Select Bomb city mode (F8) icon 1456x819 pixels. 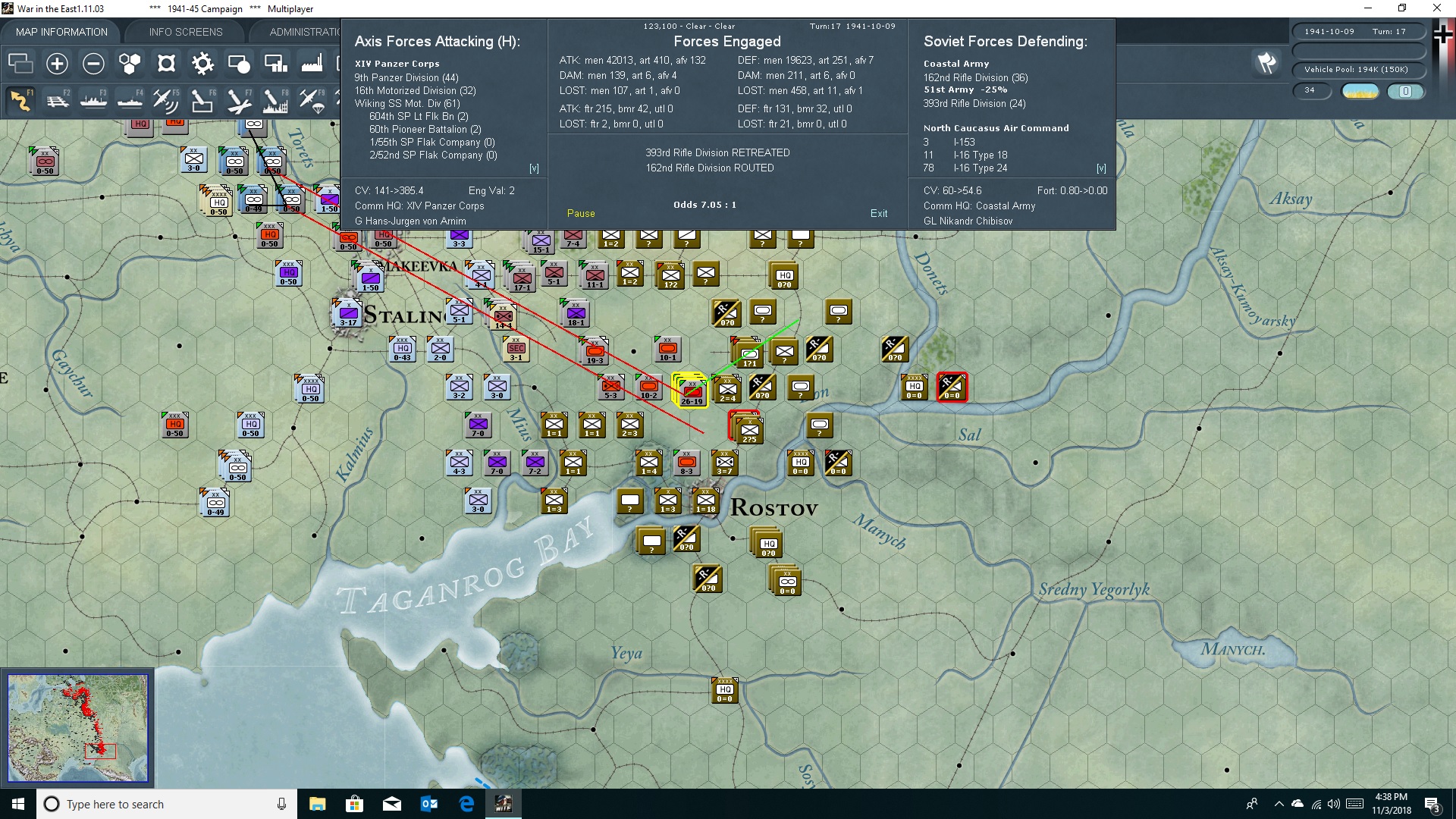(275, 100)
